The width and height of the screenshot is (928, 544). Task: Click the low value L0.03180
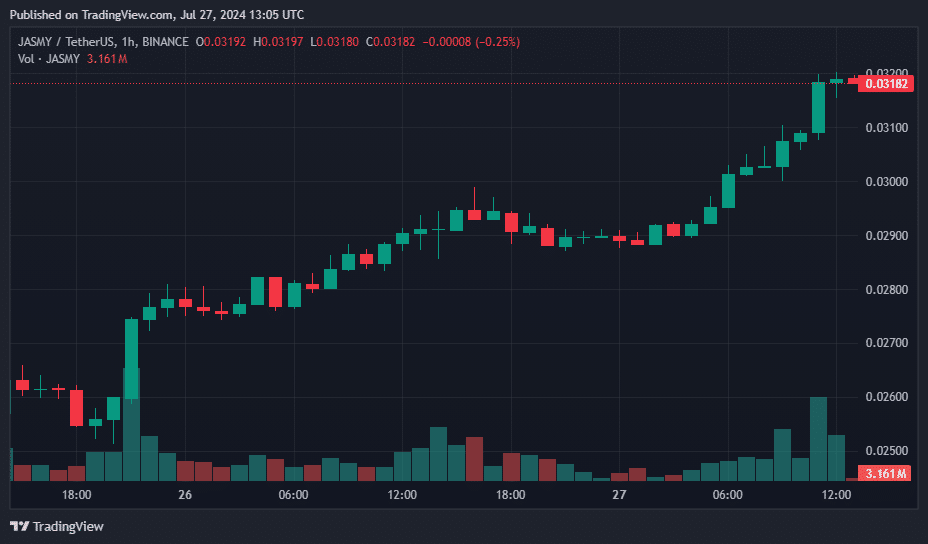tap(334, 42)
